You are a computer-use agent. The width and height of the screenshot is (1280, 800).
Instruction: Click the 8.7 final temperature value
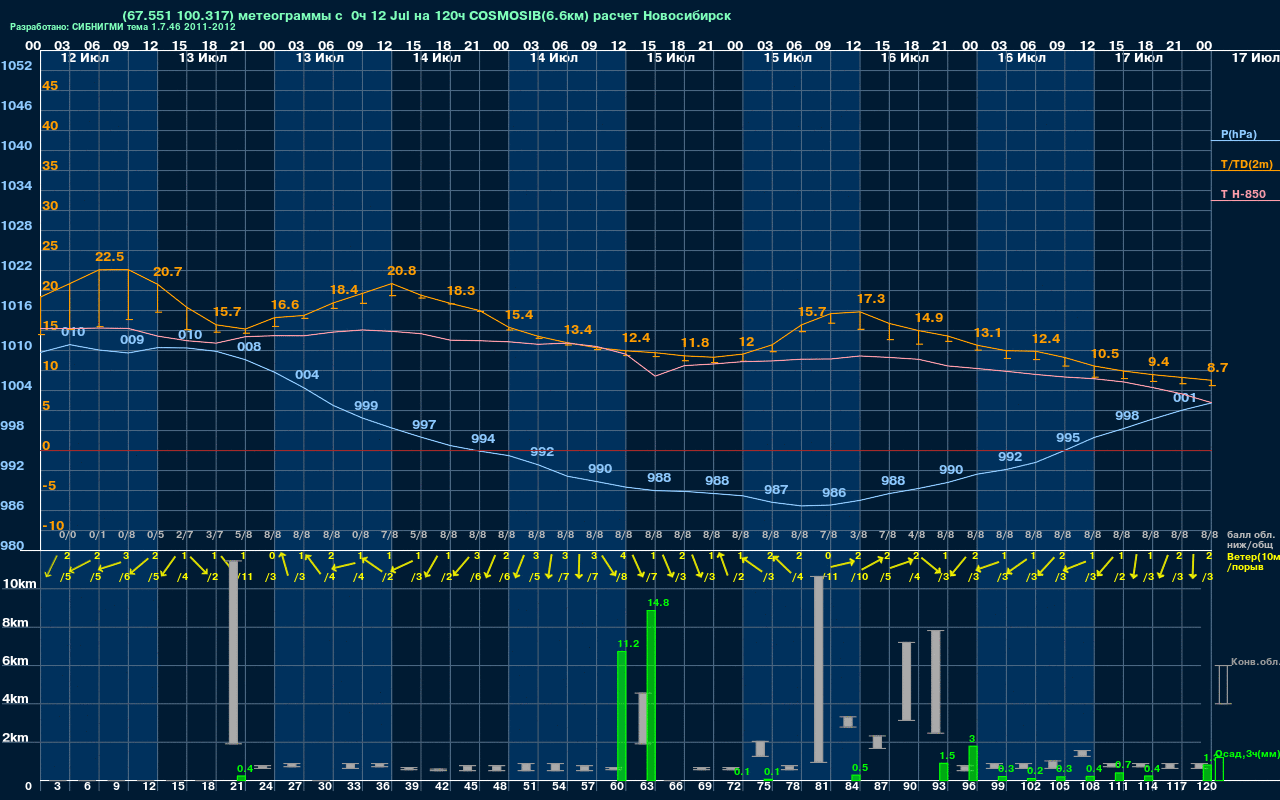pyautogui.click(x=1217, y=368)
